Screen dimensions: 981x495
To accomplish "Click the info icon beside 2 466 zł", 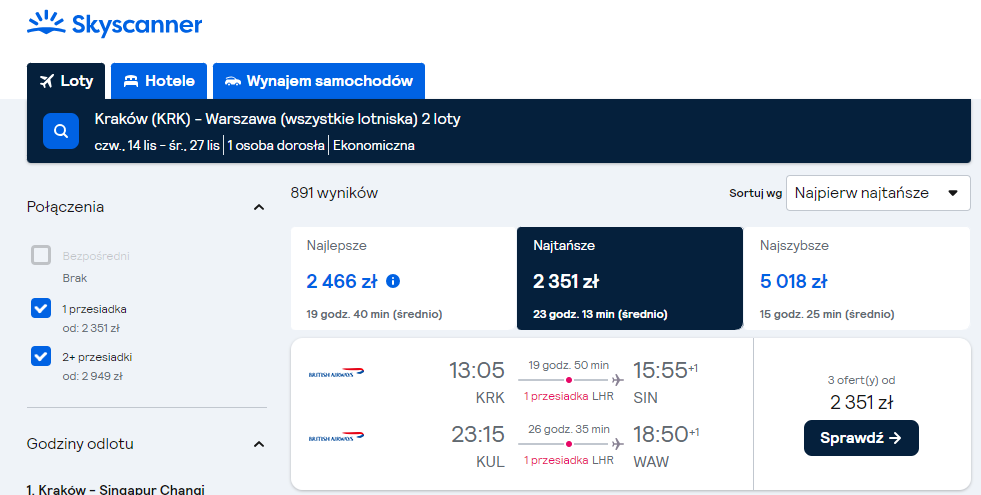I will [393, 281].
